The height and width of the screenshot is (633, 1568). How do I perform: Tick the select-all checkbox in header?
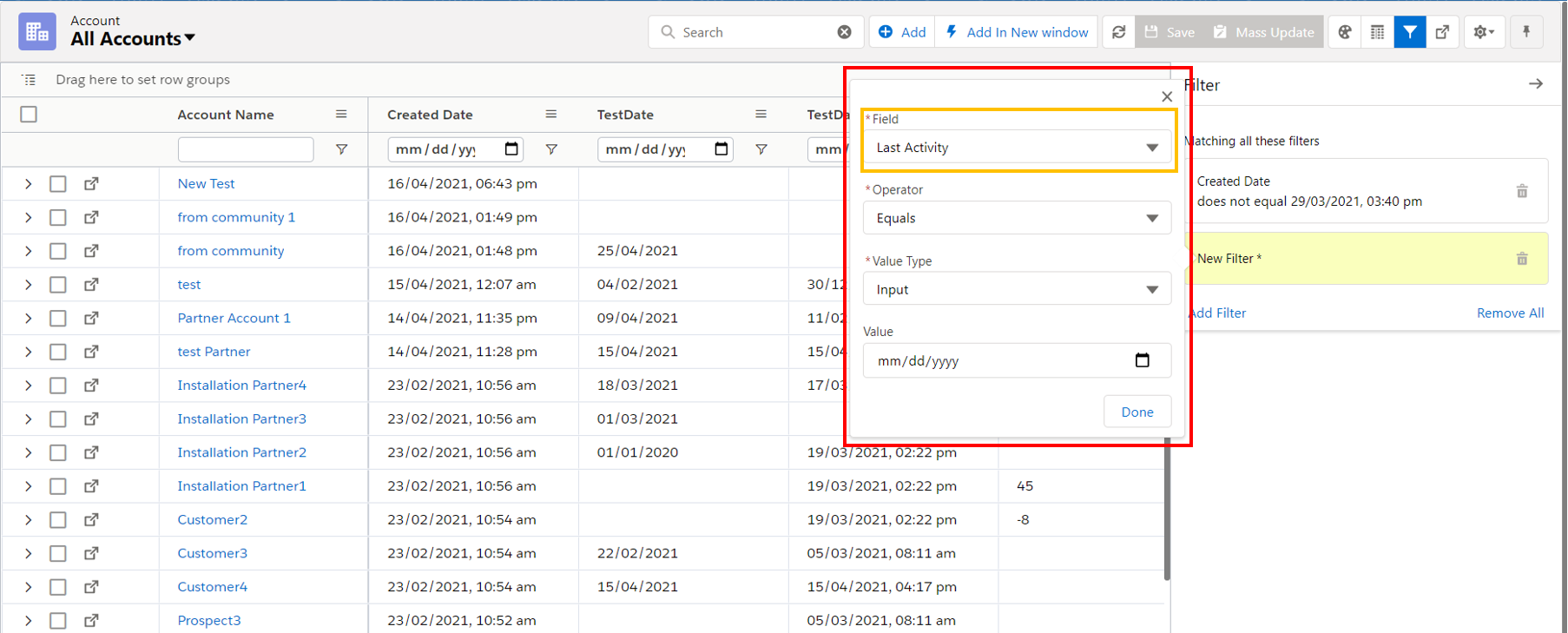pyautogui.click(x=29, y=115)
